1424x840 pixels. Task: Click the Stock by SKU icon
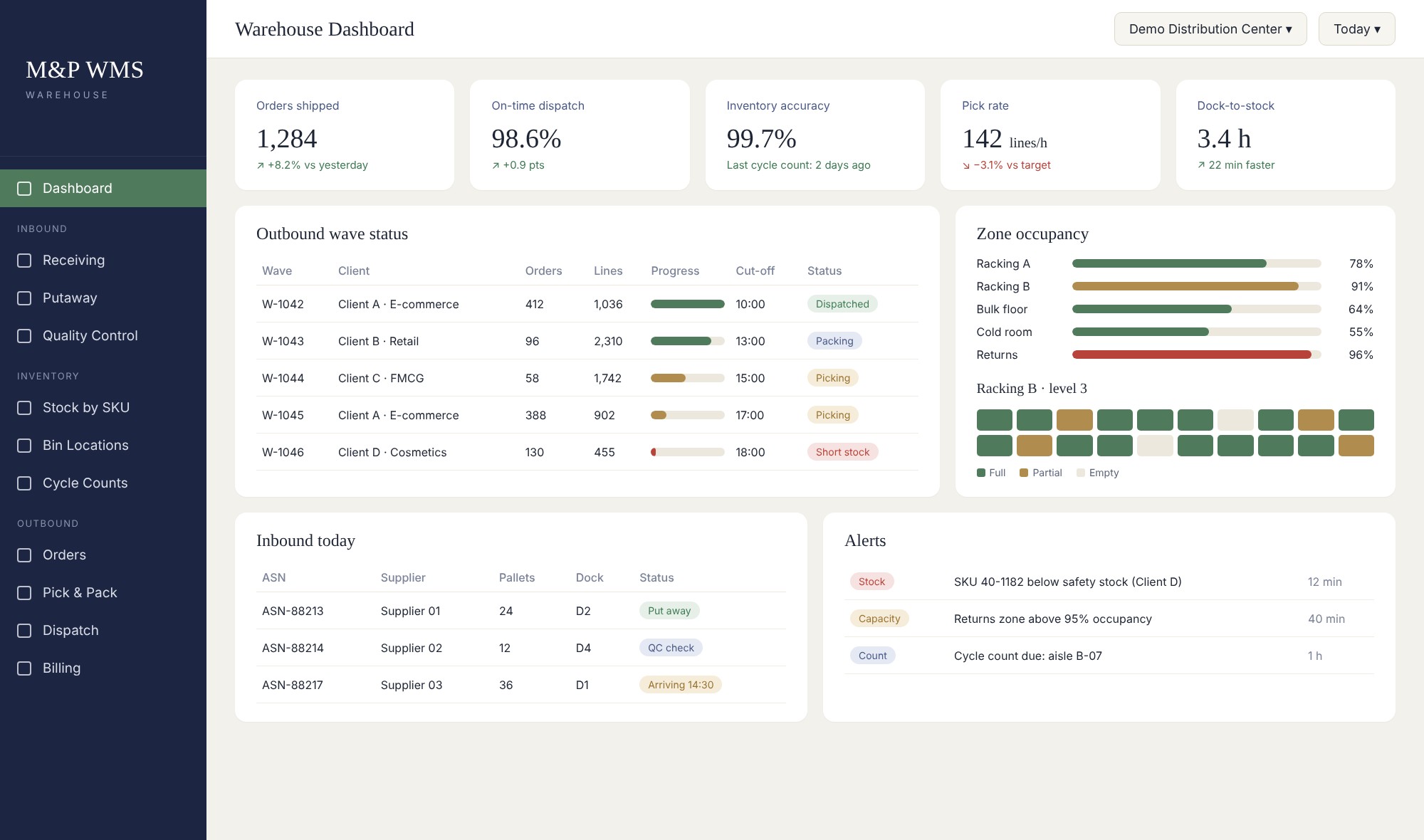(x=24, y=408)
